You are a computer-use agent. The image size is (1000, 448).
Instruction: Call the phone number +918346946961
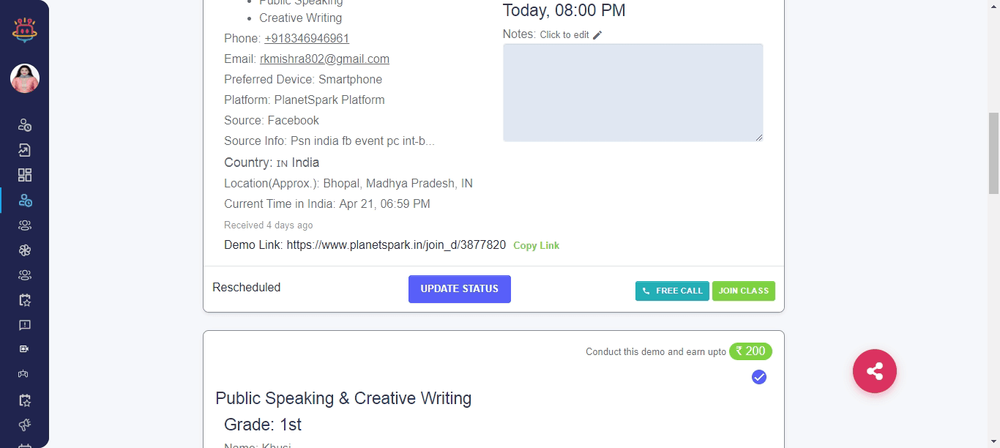click(x=307, y=38)
